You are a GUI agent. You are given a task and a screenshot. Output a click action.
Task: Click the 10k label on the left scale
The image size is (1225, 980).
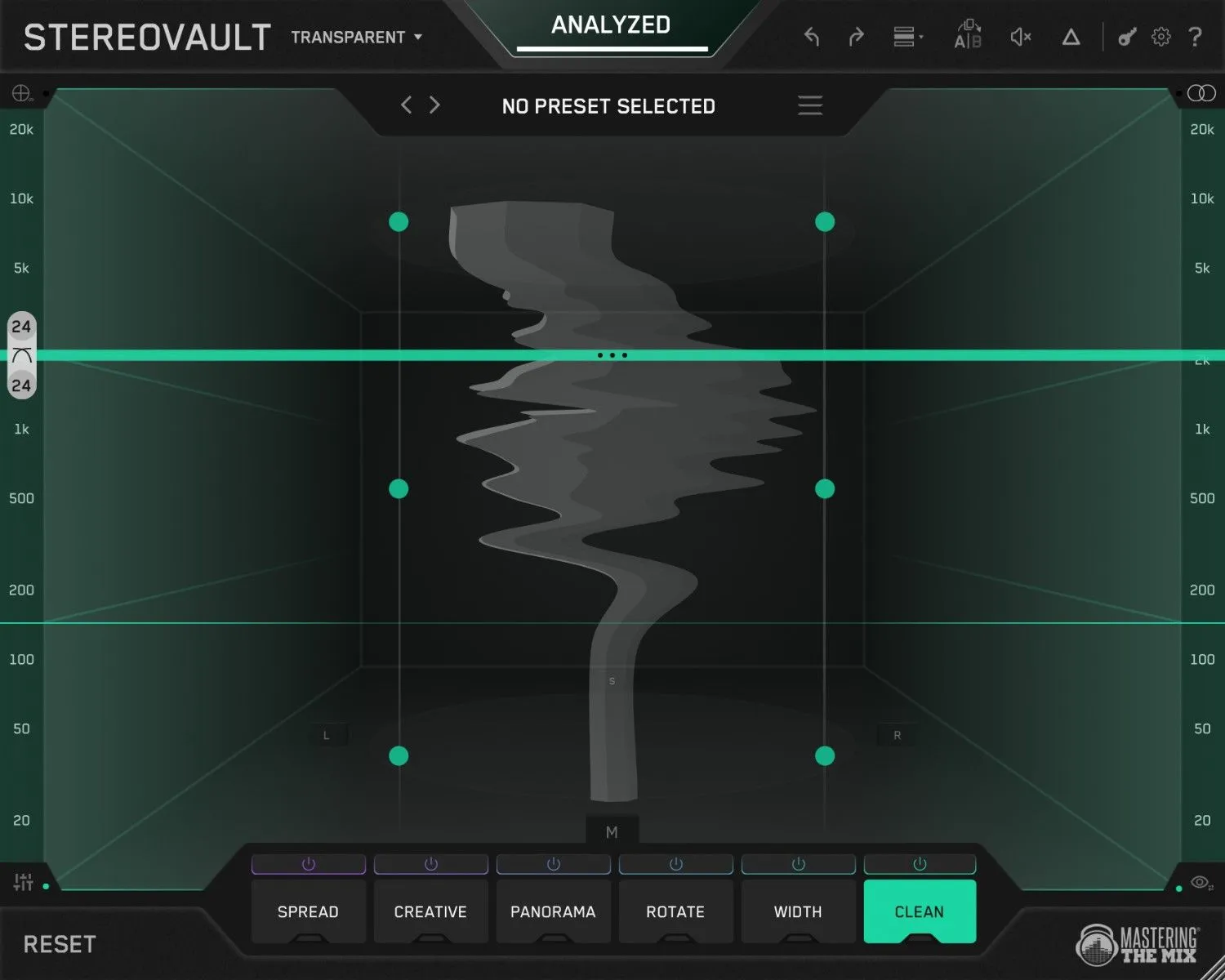[21, 198]
